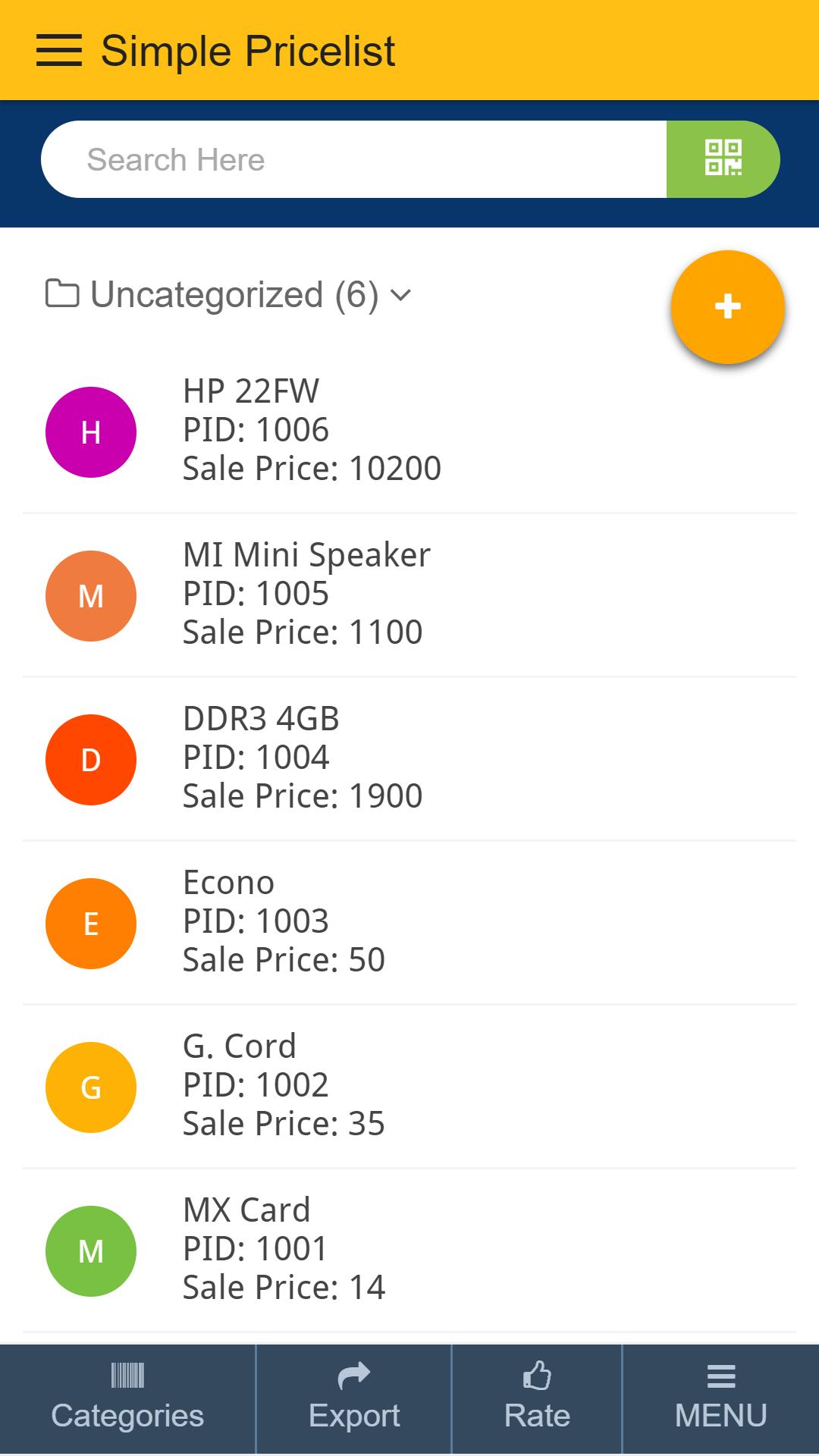Open the HP 22FW product entry
819x1456 pixels.
(x=409, y=431)
